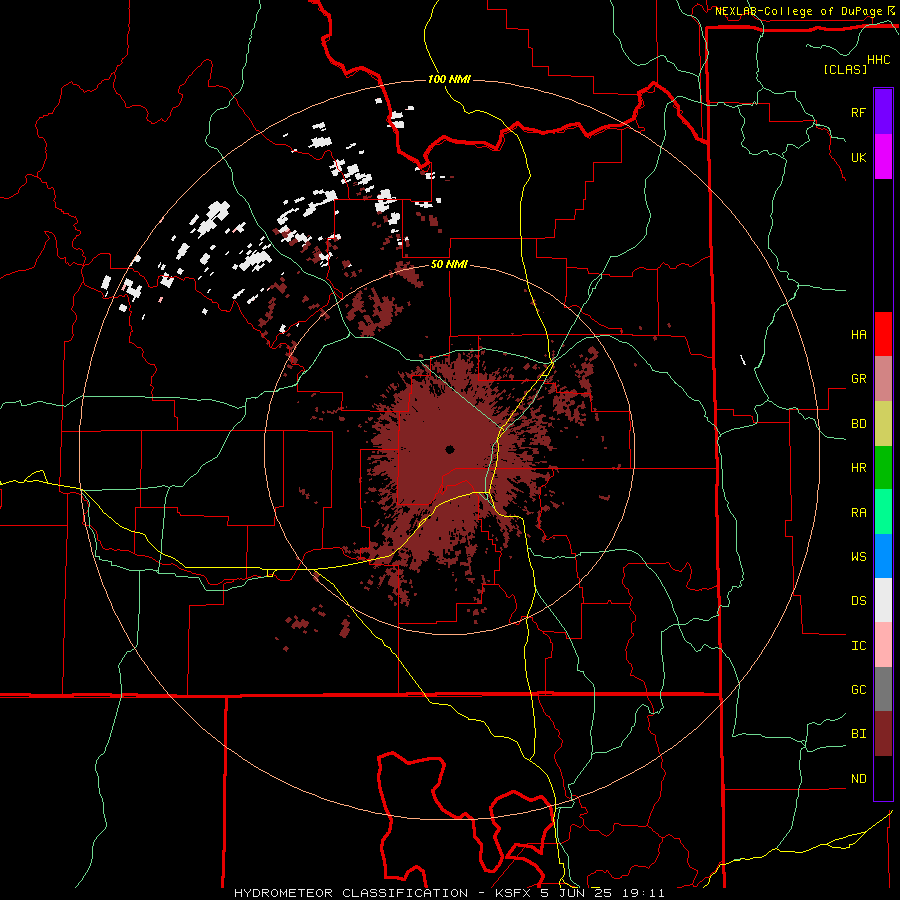Select the BD yellow legend block
This screenshot has height=900, width=900.
(x=883, y=424)
